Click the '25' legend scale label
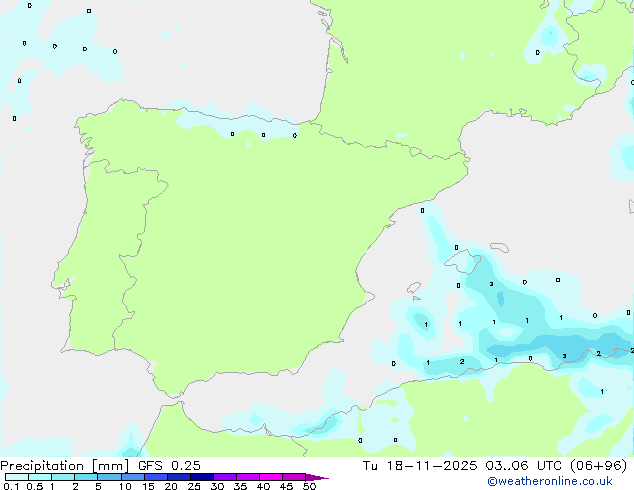Image resolution: width=634 pixels, height=490 pixels. (x=194, y=486)
